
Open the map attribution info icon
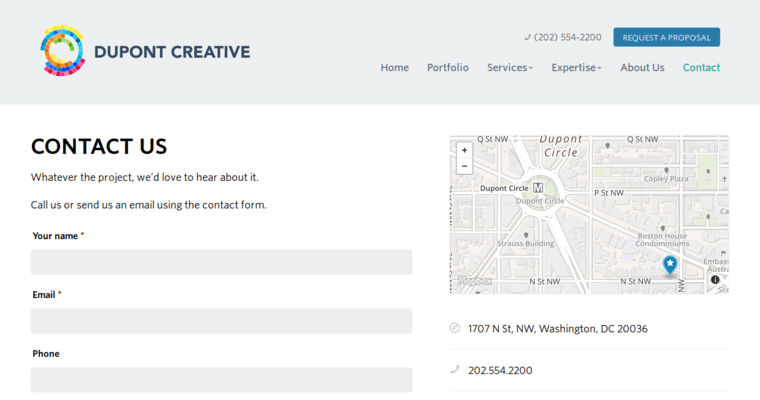715,280
